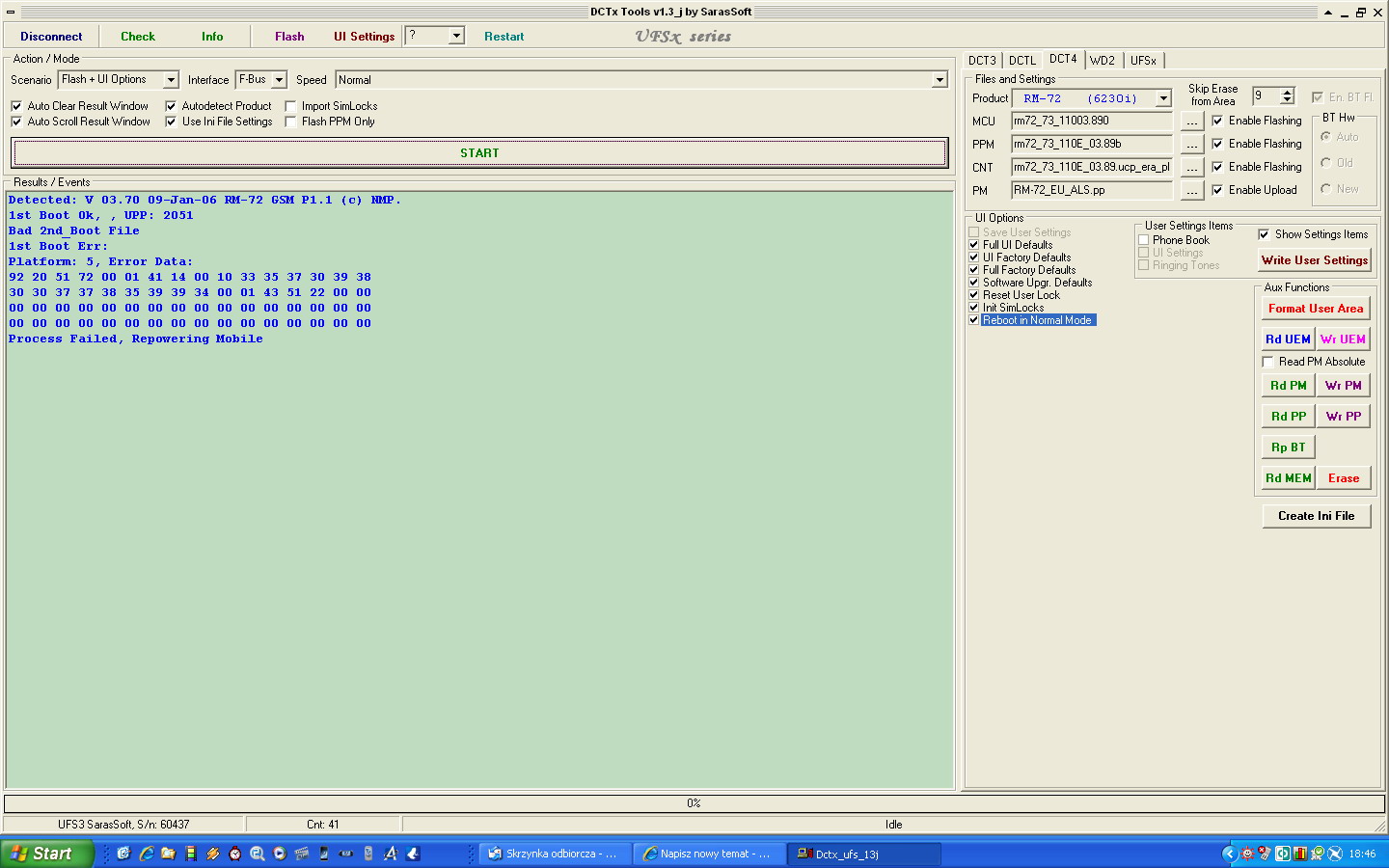Screen dimensions: 1389x868
Task: Open the question mark dropdown beside UI Settings
Action: pos(456,36)
